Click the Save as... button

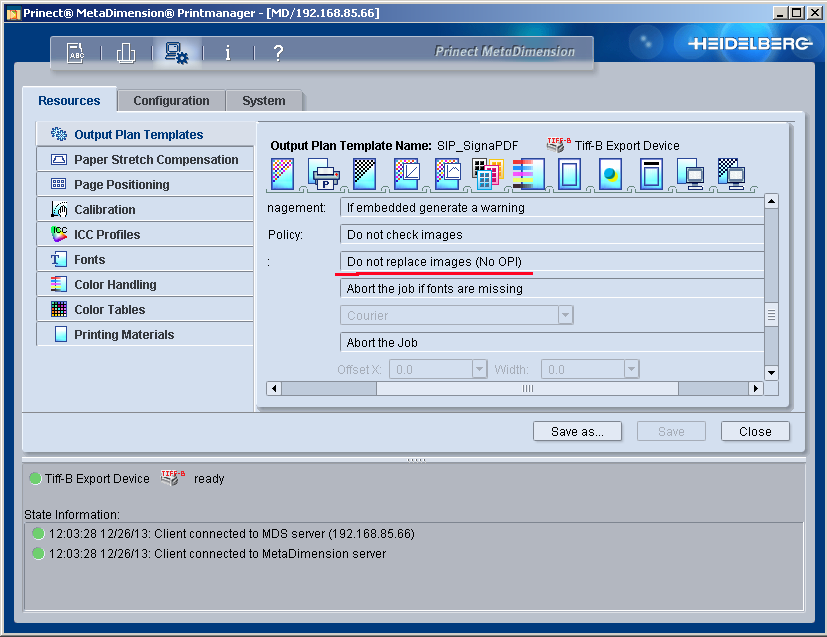point(577,431)
